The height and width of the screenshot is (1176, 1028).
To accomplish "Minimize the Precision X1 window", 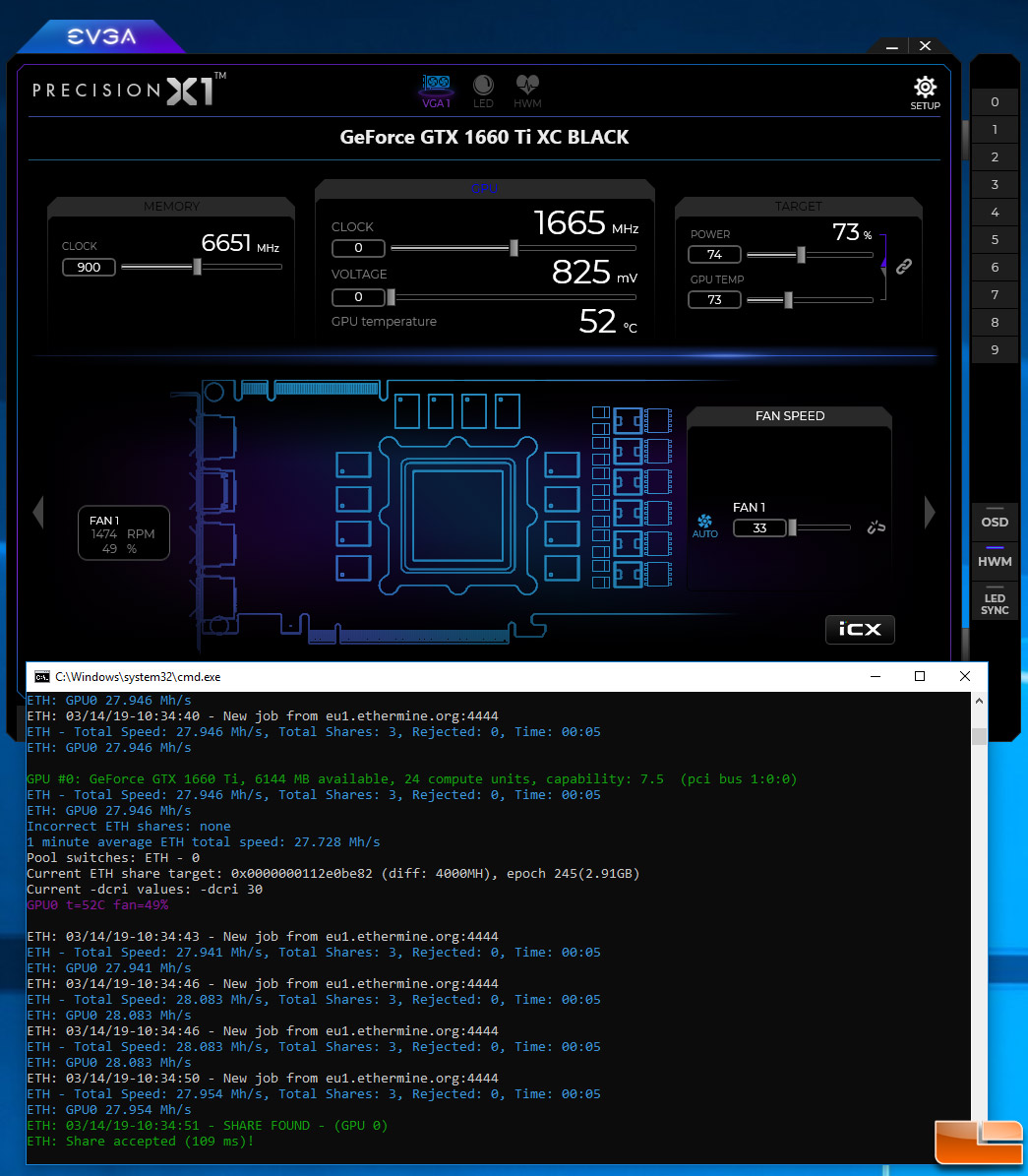I will coord(891,46).
